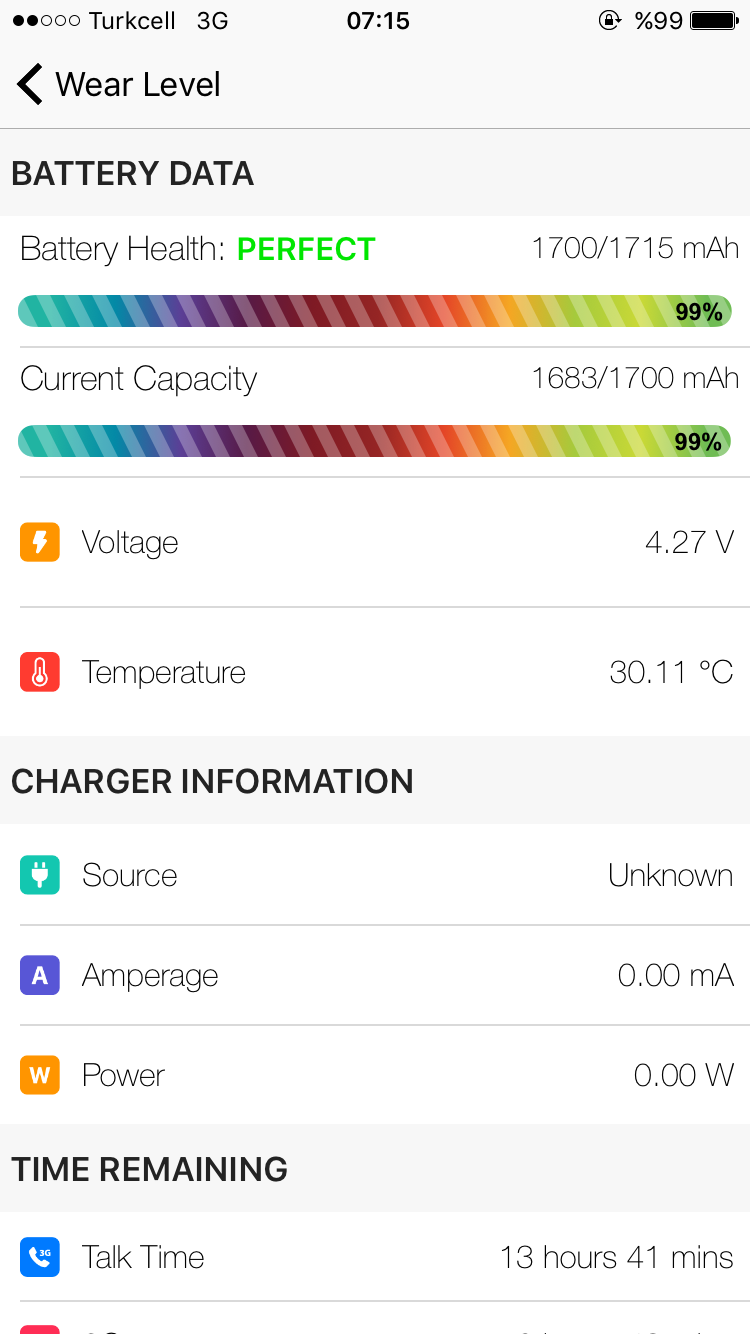Tap the rotation lock status icon
The image size is (750, 1334).
click(x=609, y=21)
